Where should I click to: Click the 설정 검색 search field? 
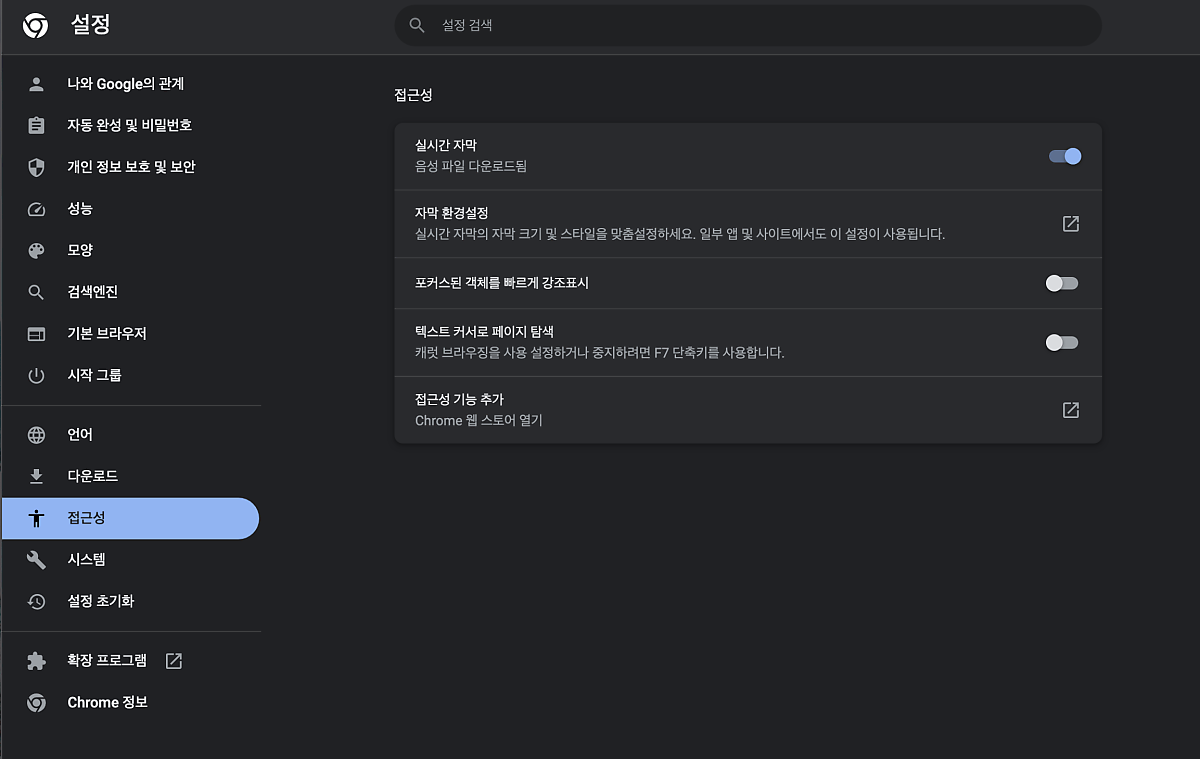point(748,25)
